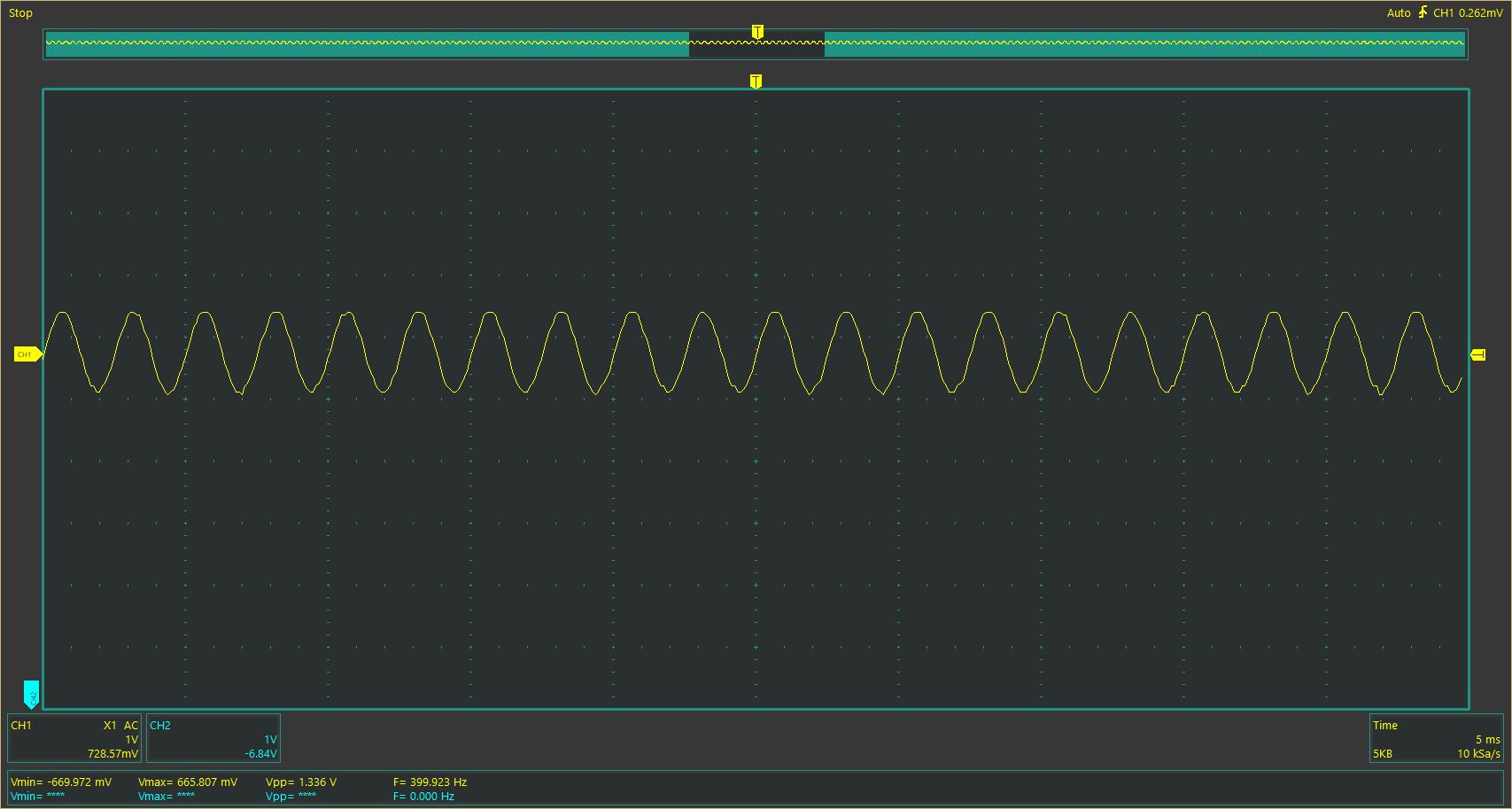Click the cyan CH2 position marker
Viewport: 1512px width, 809px height.
(31, 694)
